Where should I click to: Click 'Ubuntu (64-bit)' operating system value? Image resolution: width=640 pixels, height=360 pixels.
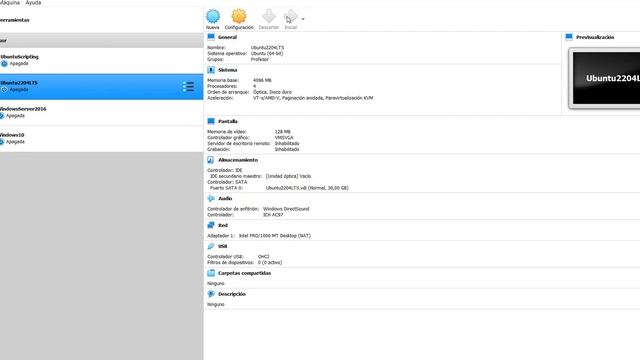pos(267,53)
